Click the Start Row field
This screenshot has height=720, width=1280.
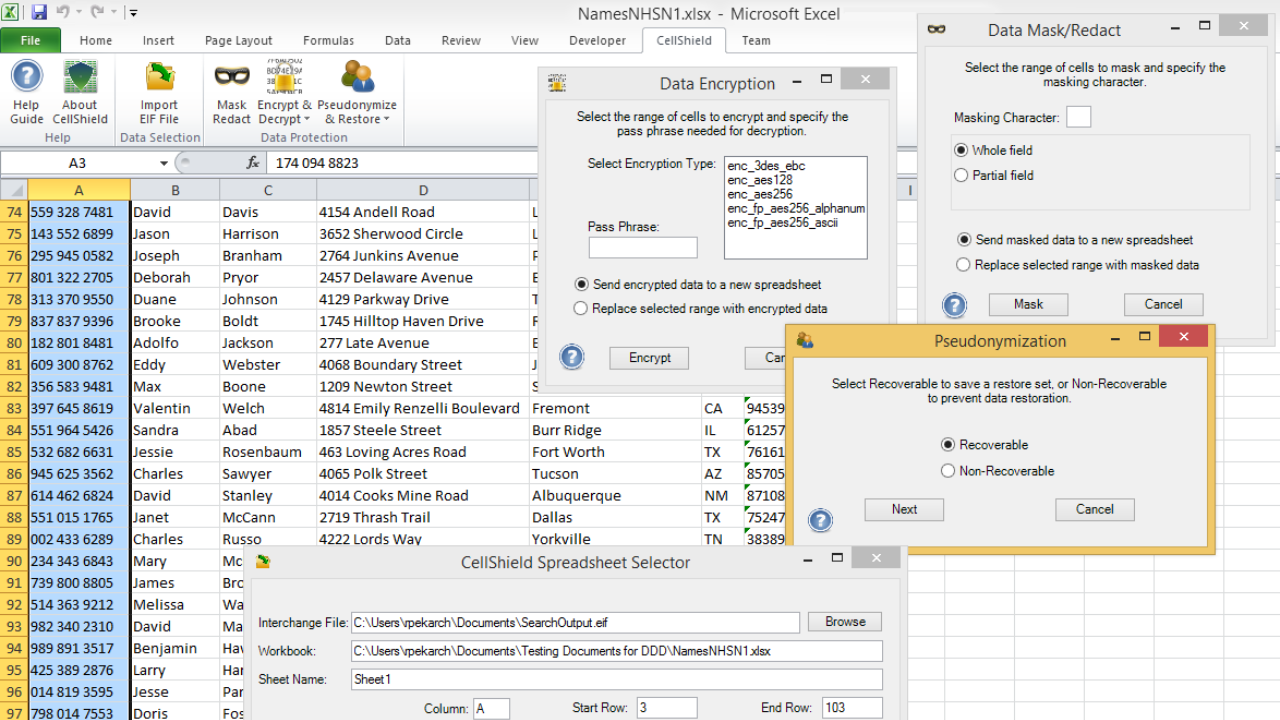[666, 708]
